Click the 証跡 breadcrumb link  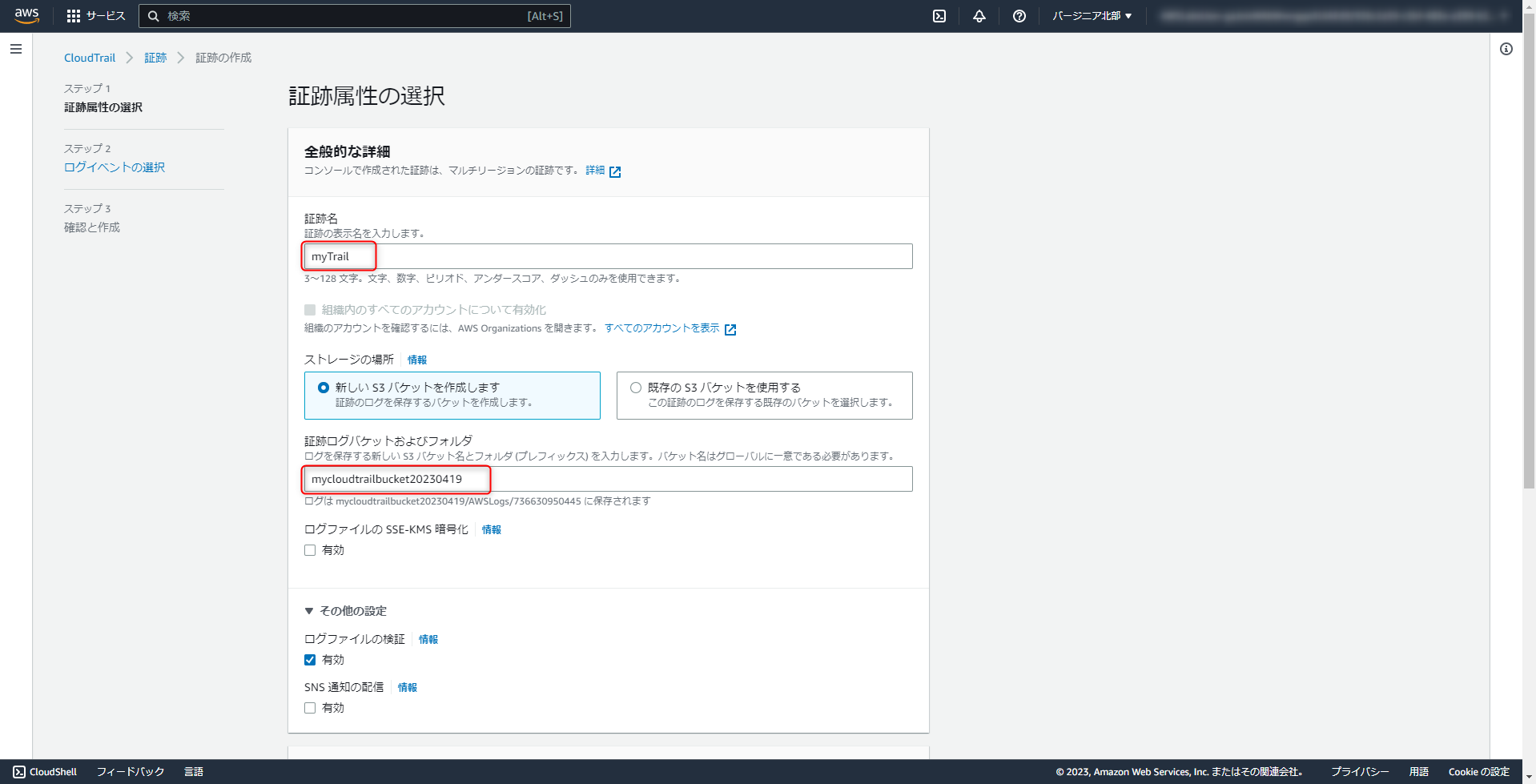pos(155,57)
